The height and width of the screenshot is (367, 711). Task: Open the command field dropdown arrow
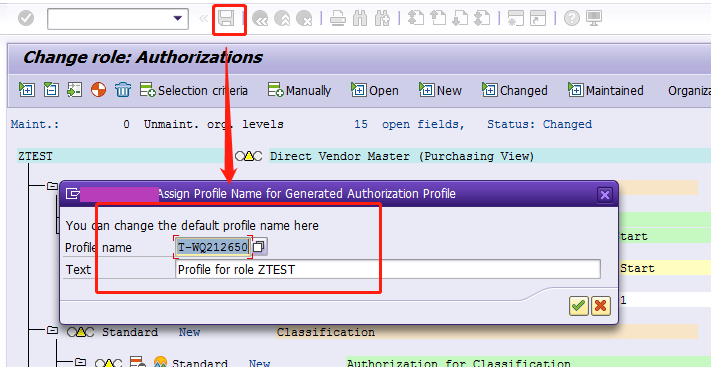(178, 19)
